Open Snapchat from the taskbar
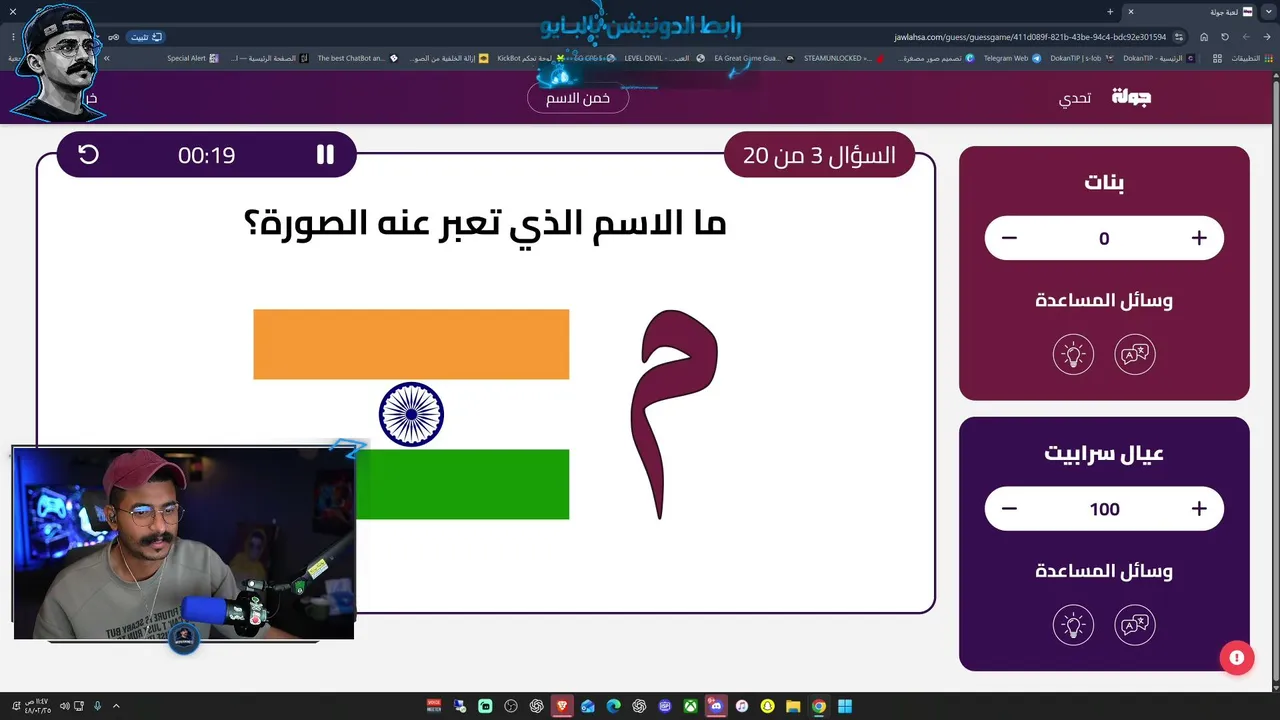The image size is (1280, 720). point(768,706)
